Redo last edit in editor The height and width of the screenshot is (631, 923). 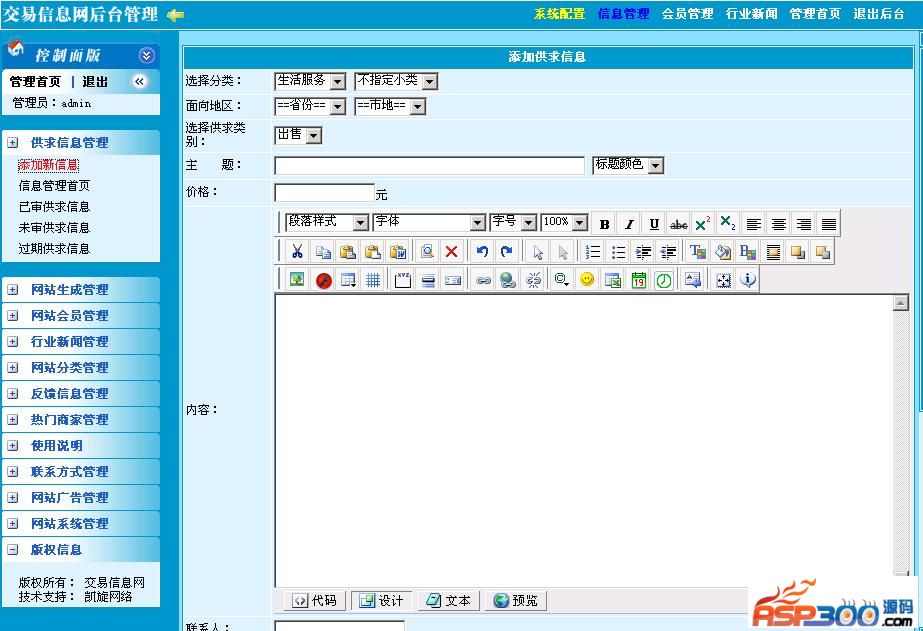(x=507, y=252)
